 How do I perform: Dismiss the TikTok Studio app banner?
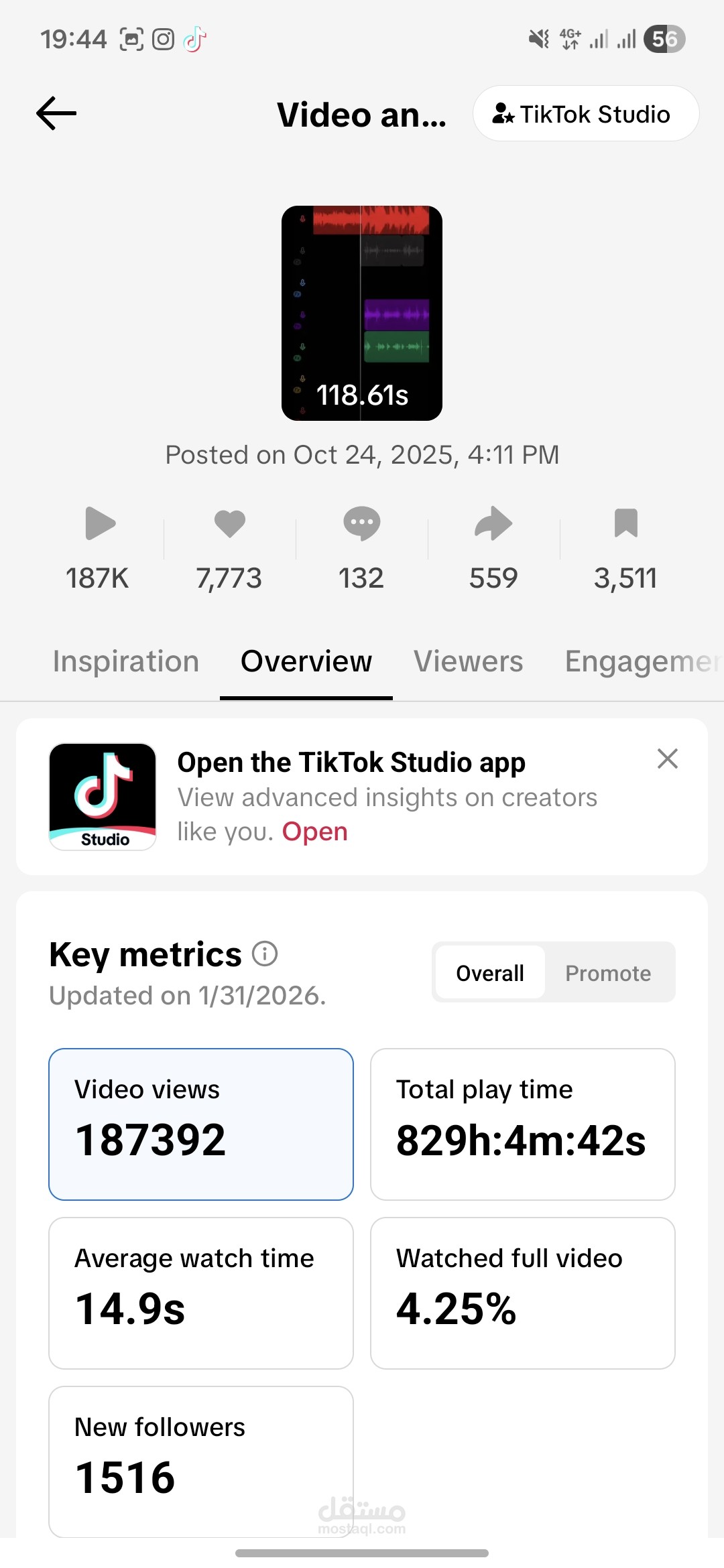[x=667, y=759]
